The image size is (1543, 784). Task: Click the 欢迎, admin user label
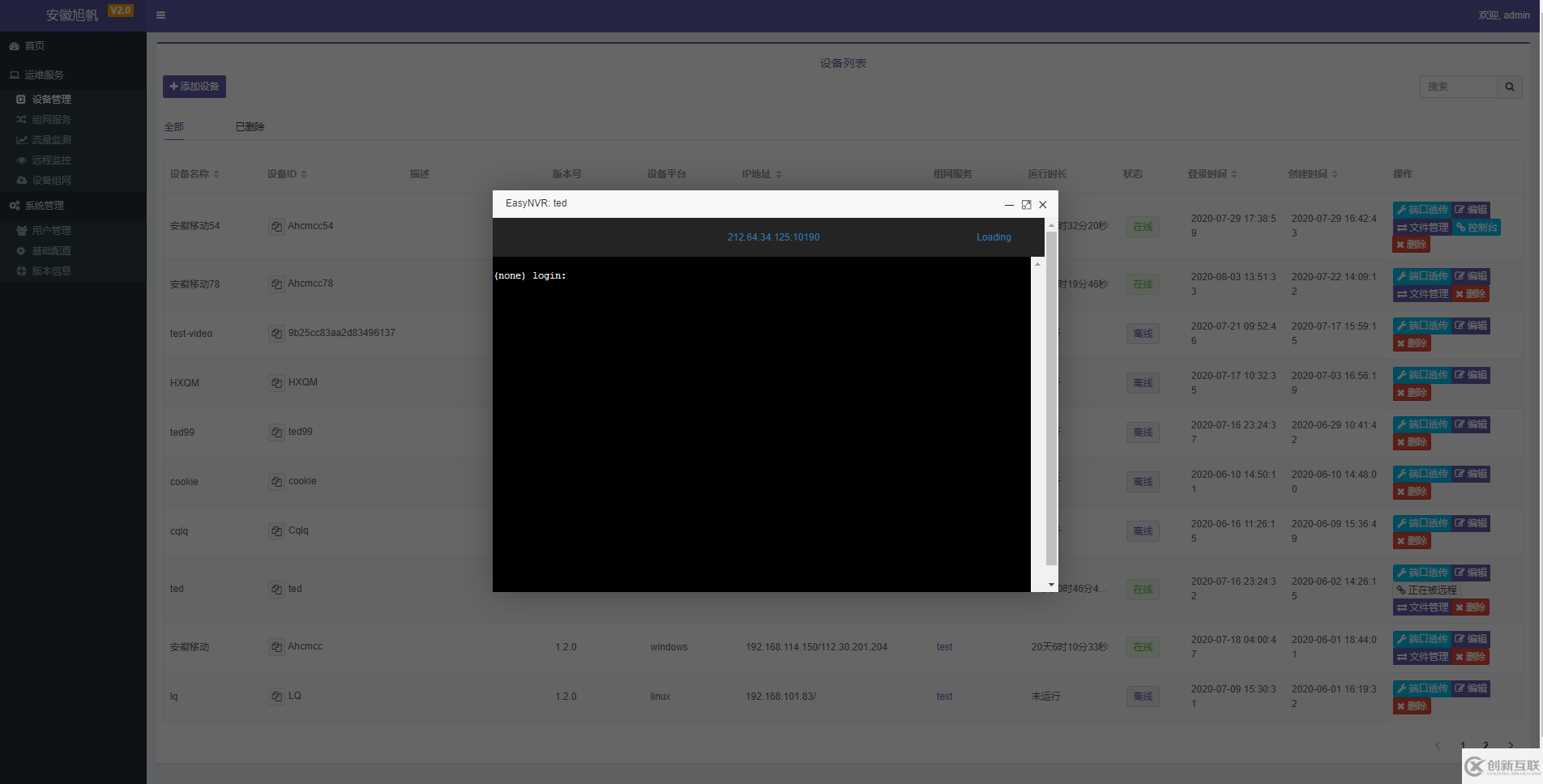1504,15
